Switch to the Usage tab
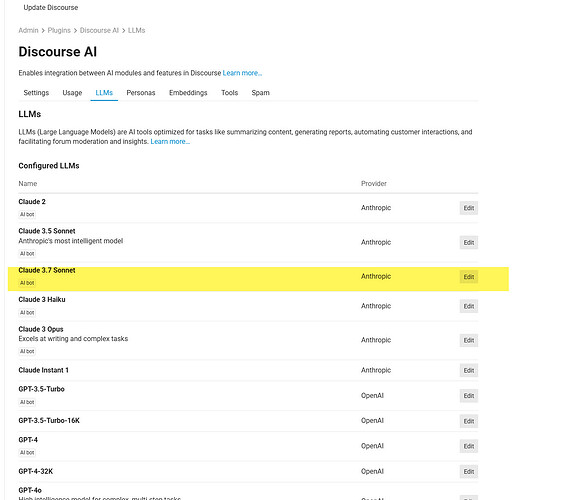The image size is (578, 500). pos(72,93)
